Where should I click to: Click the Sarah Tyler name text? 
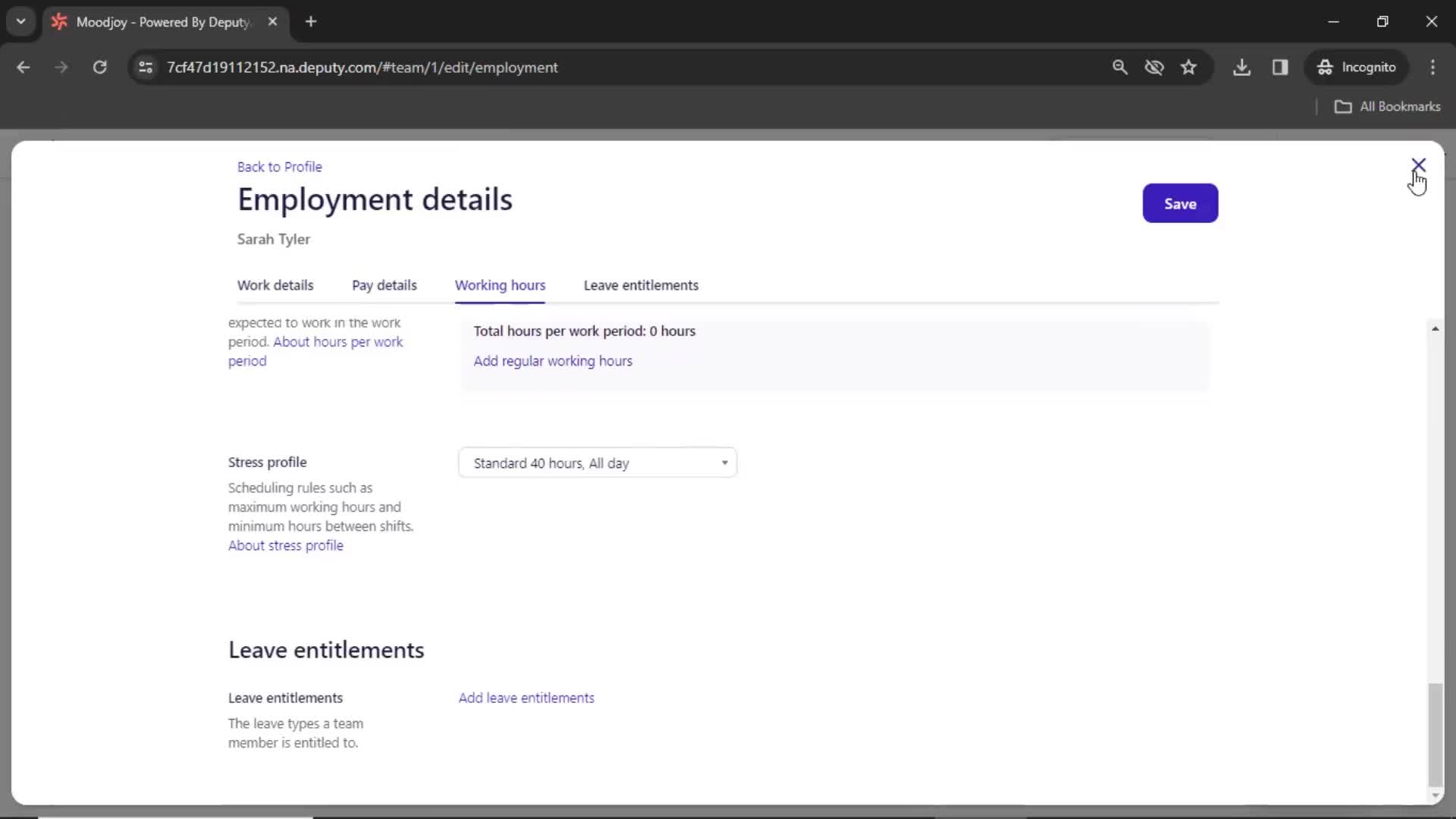(274, 240)
